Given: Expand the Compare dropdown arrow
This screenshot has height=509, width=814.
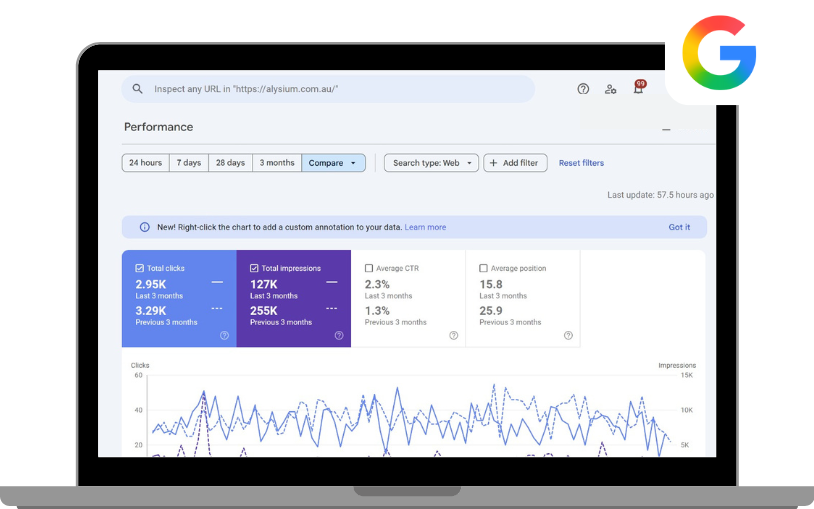Looking at the screenshot, I should coord(354,163).
